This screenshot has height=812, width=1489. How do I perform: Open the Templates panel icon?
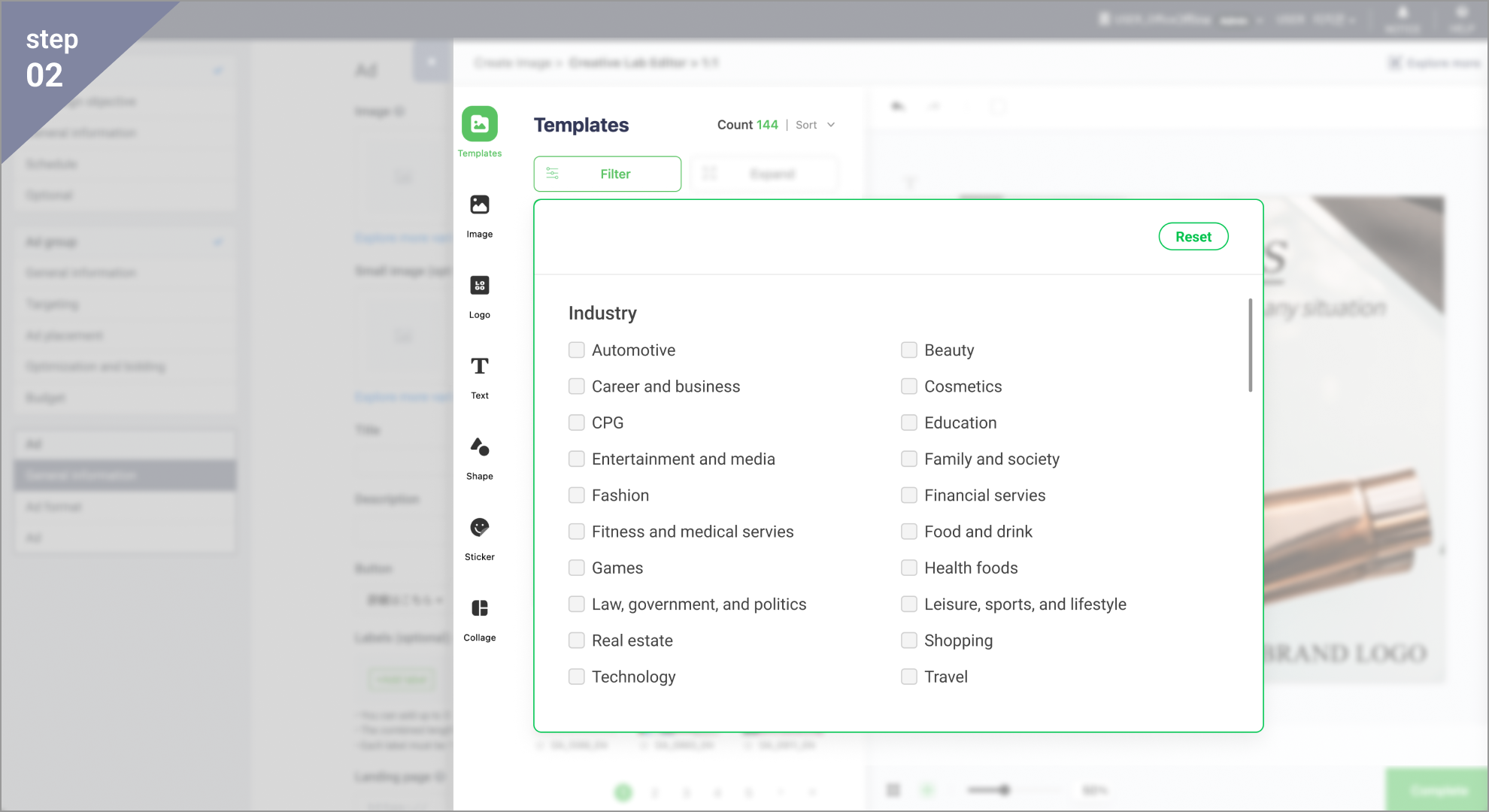(480, 124)
